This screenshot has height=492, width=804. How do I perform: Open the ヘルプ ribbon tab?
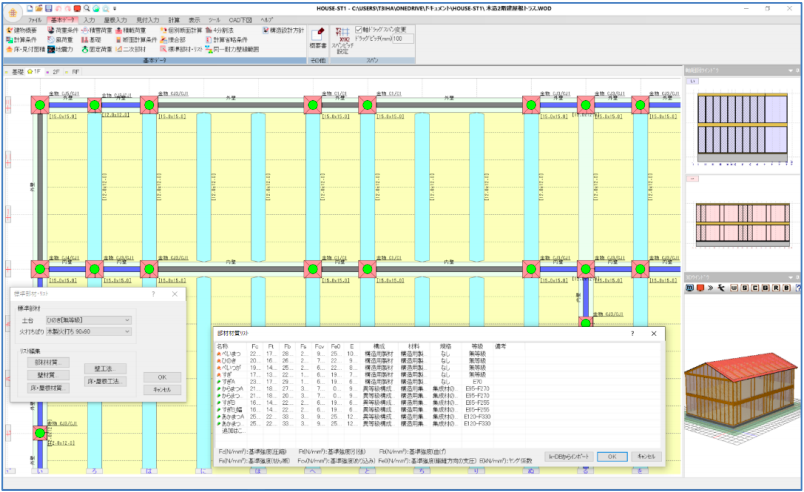coord(267,20)
